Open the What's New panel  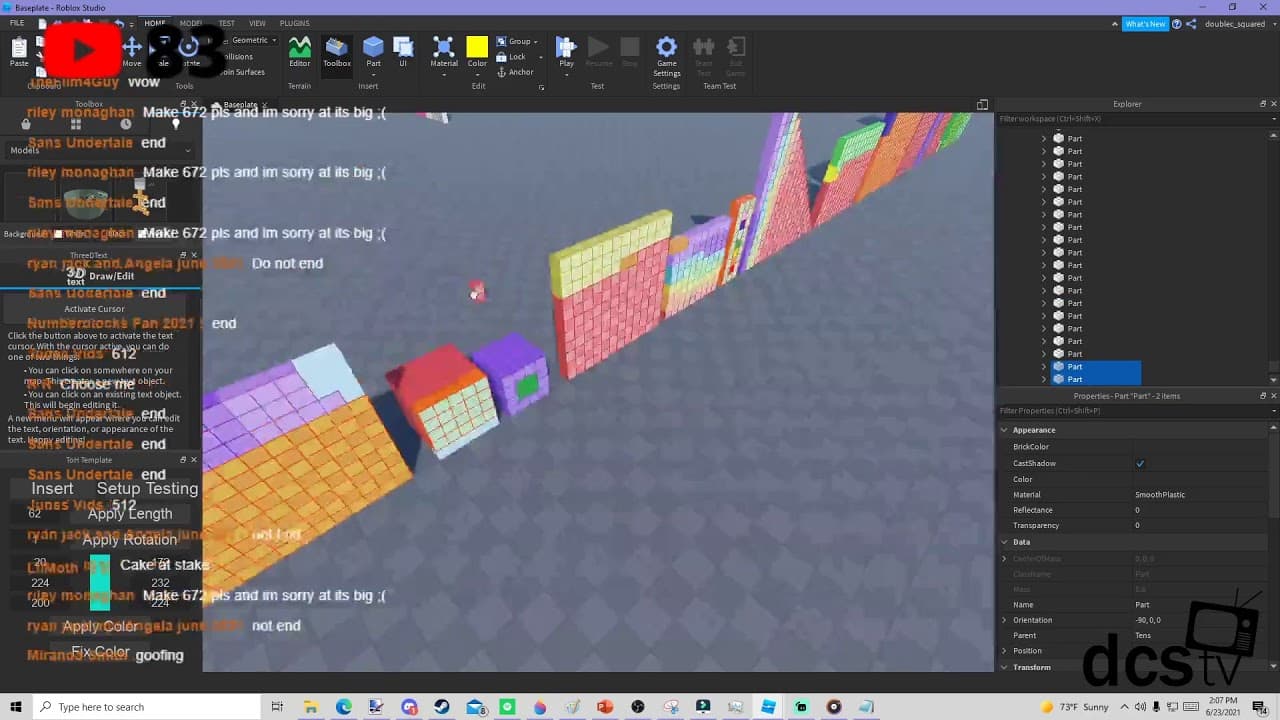(x=1145, y=24)
